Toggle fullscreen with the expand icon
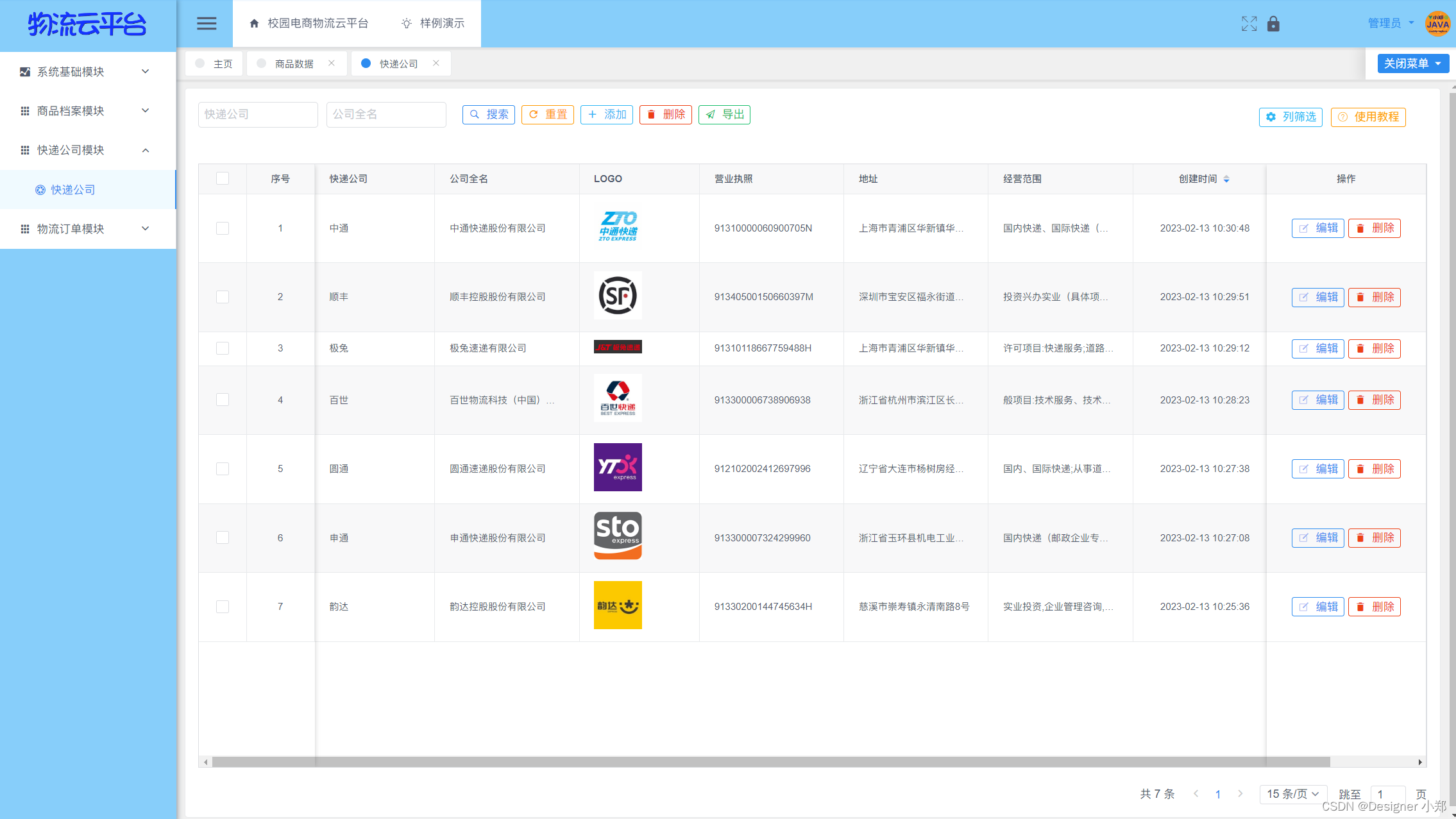This screenshot has height=819, width=1456. 1248,24
